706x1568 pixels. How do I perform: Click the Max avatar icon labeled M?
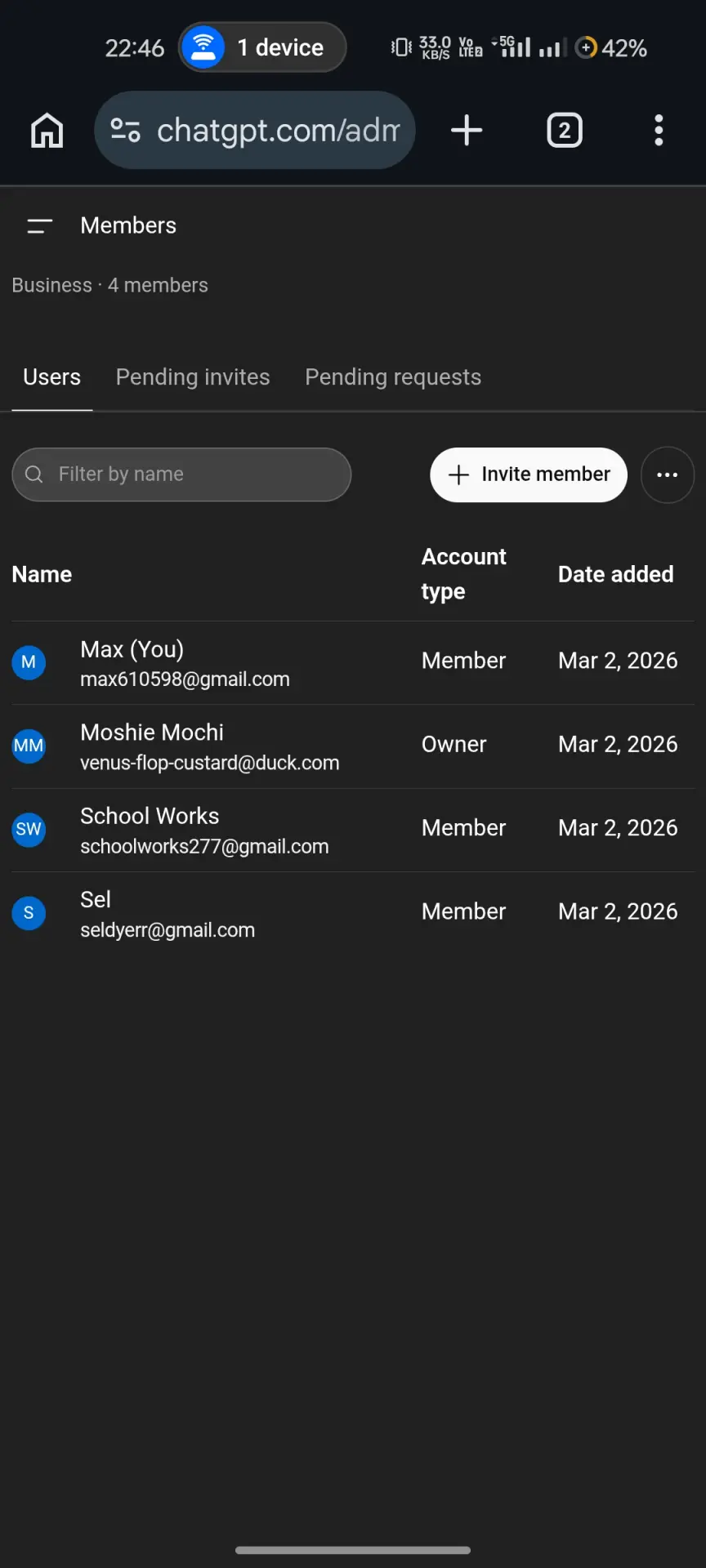tap(29, 662)
